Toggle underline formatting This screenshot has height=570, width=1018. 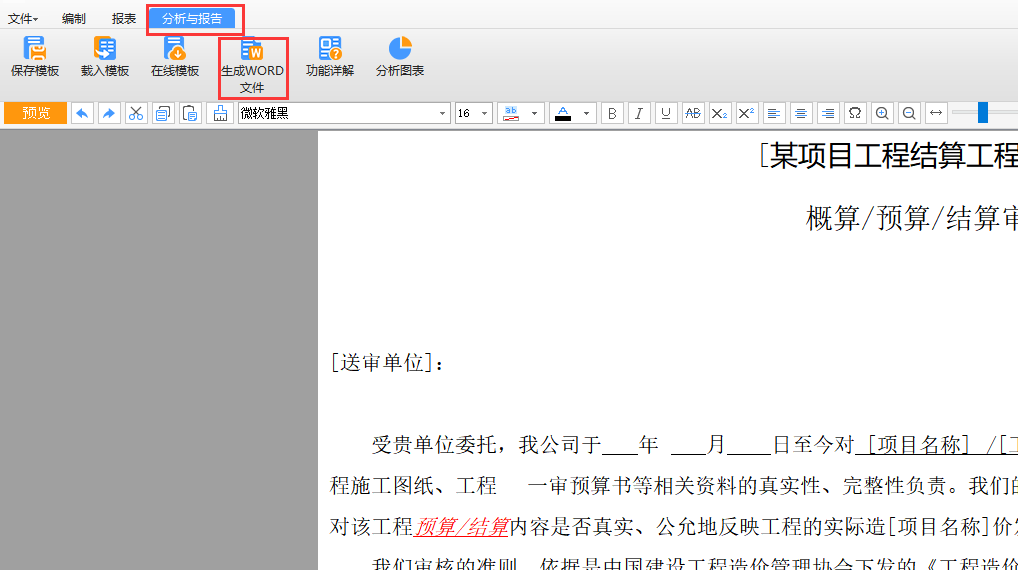(666, 113)
